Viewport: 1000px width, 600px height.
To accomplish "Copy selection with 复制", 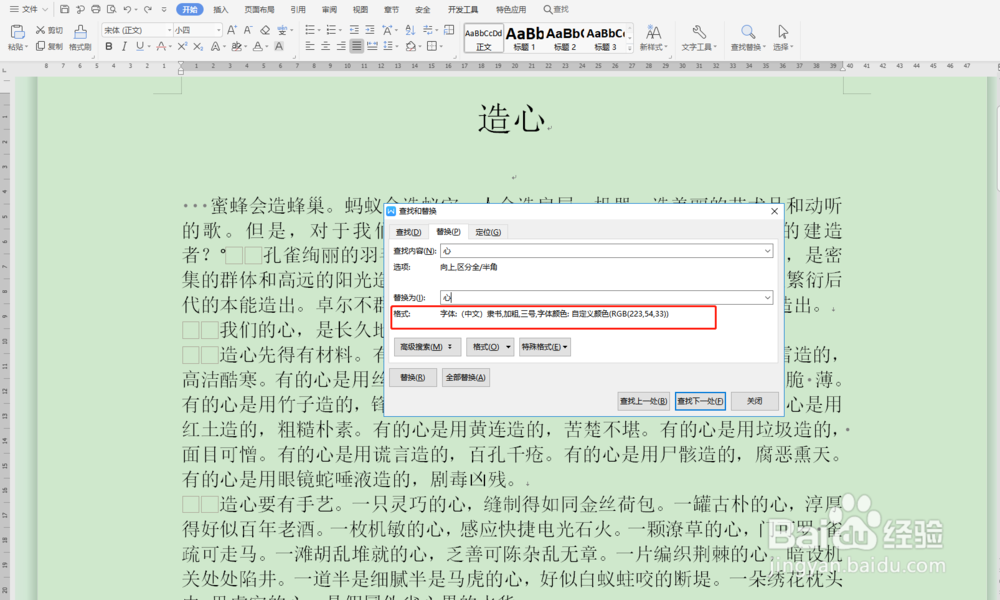I will [x=49, y=46].
